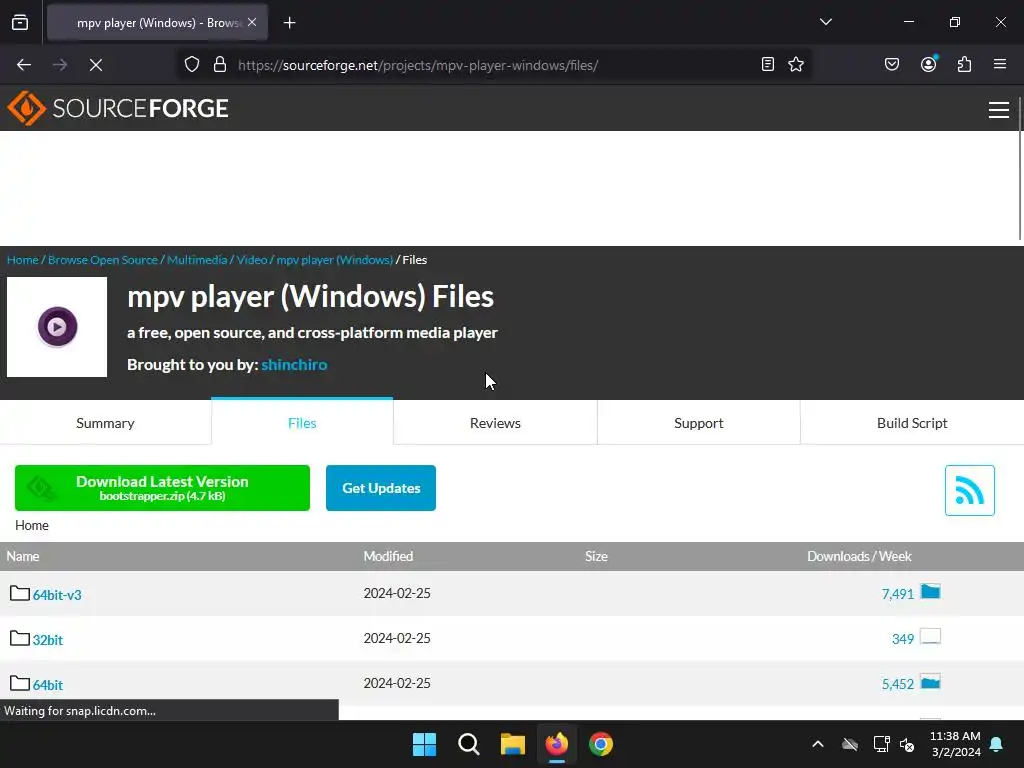The image size is (1024, 768).
Task: Bookmark this page with the star icon
Action: tap(795, 65)
